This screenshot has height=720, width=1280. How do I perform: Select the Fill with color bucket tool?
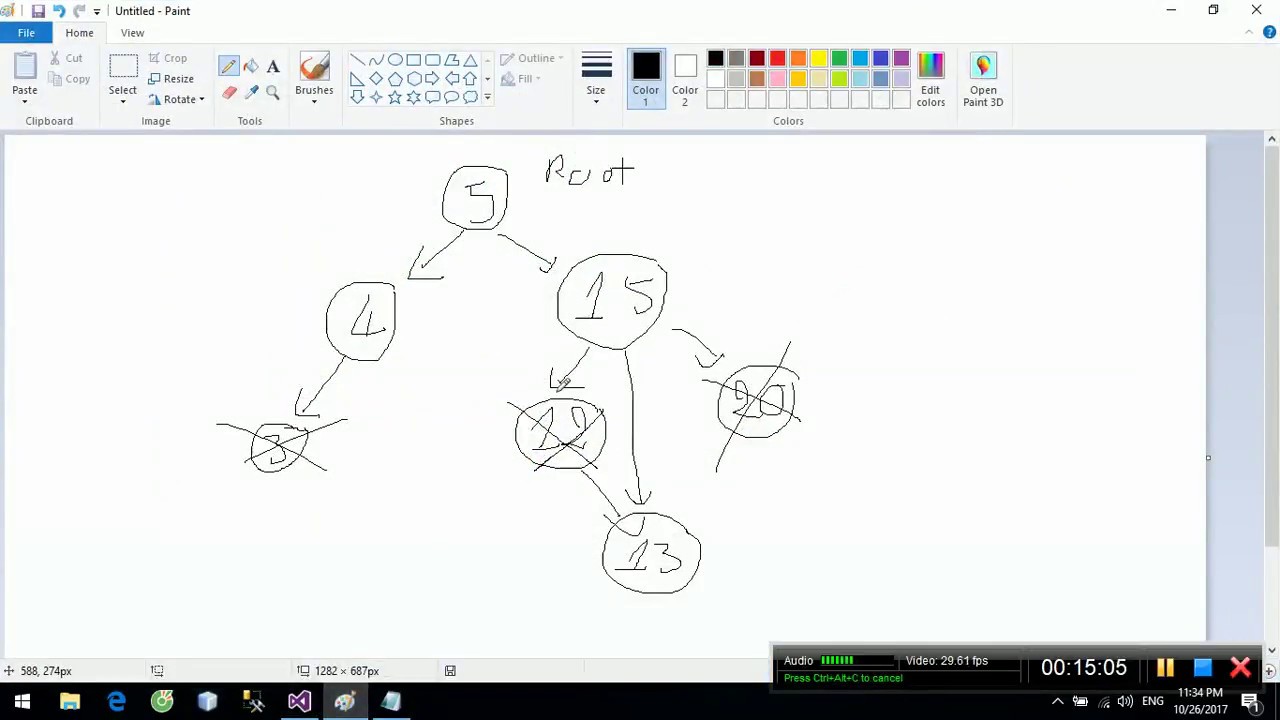(251, 66)
